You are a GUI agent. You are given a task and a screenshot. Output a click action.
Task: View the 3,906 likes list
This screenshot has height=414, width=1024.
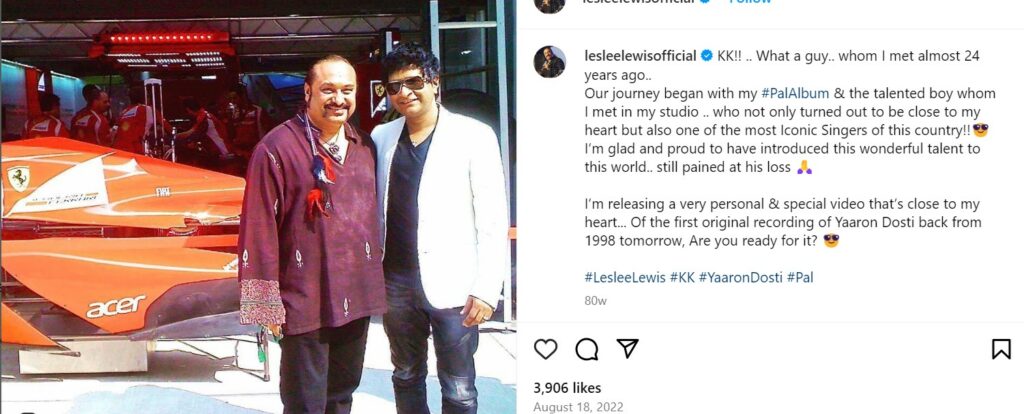(568, 388)
